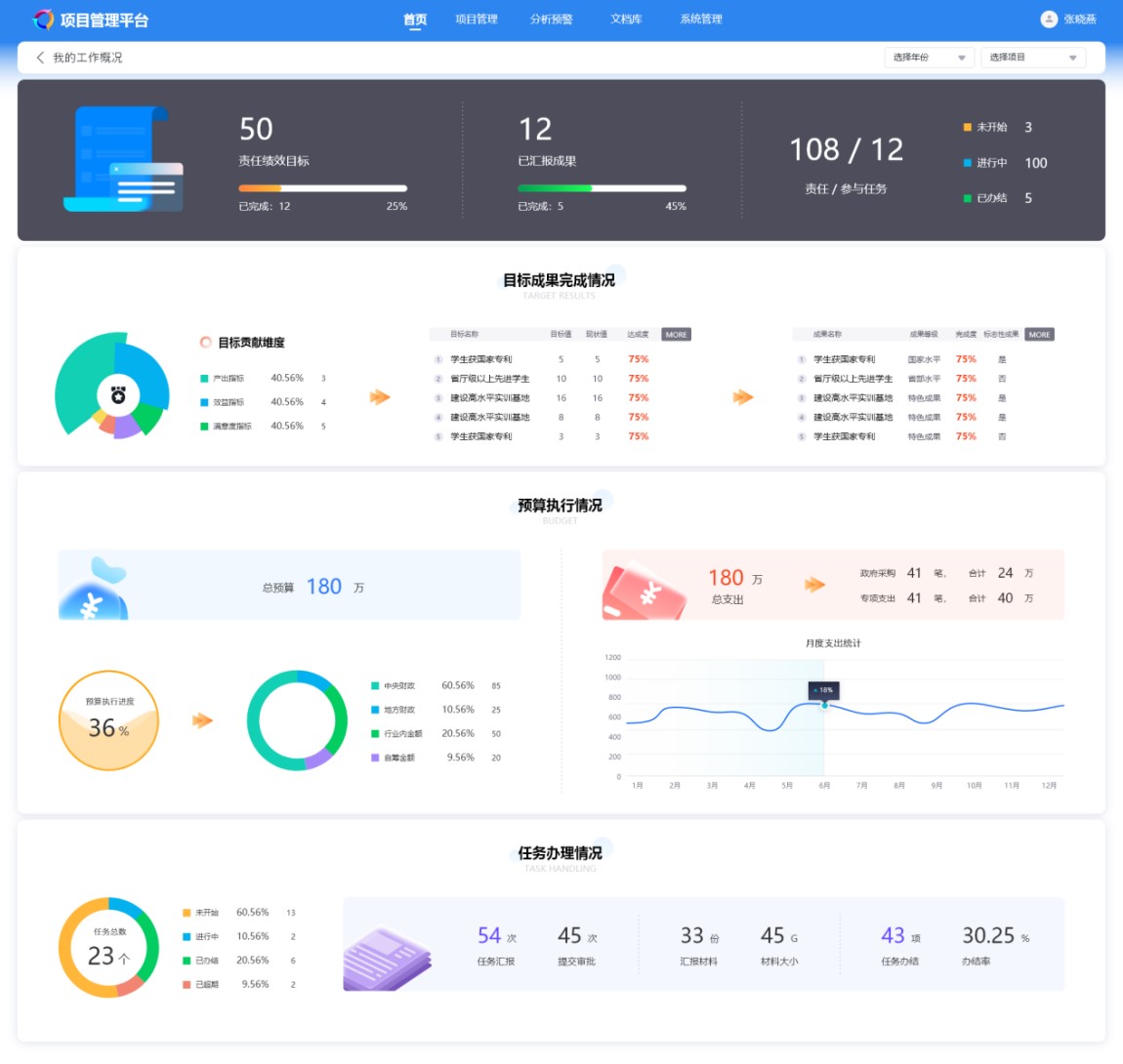The image size is (1123, 1064).
Task: Open the 选择项目 dropdown
Action: click(1032, 58)
